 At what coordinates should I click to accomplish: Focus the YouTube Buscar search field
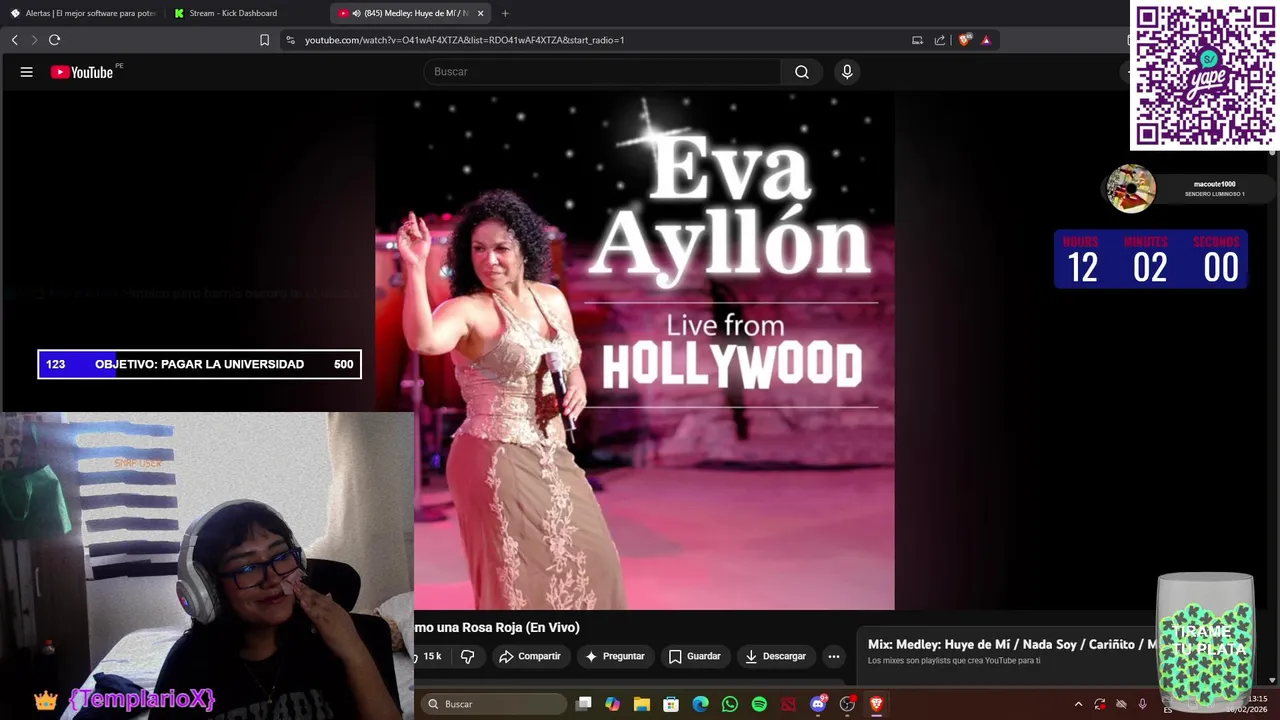[x=603, y=72]
